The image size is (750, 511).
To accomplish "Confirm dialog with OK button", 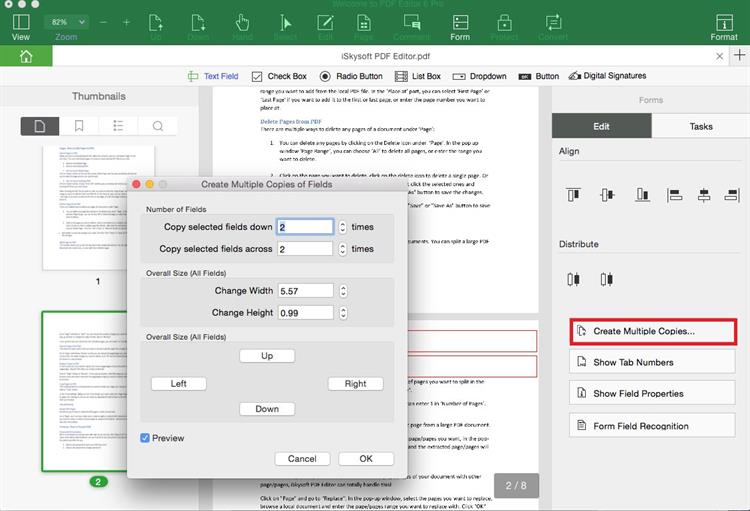I will point(366,459).
